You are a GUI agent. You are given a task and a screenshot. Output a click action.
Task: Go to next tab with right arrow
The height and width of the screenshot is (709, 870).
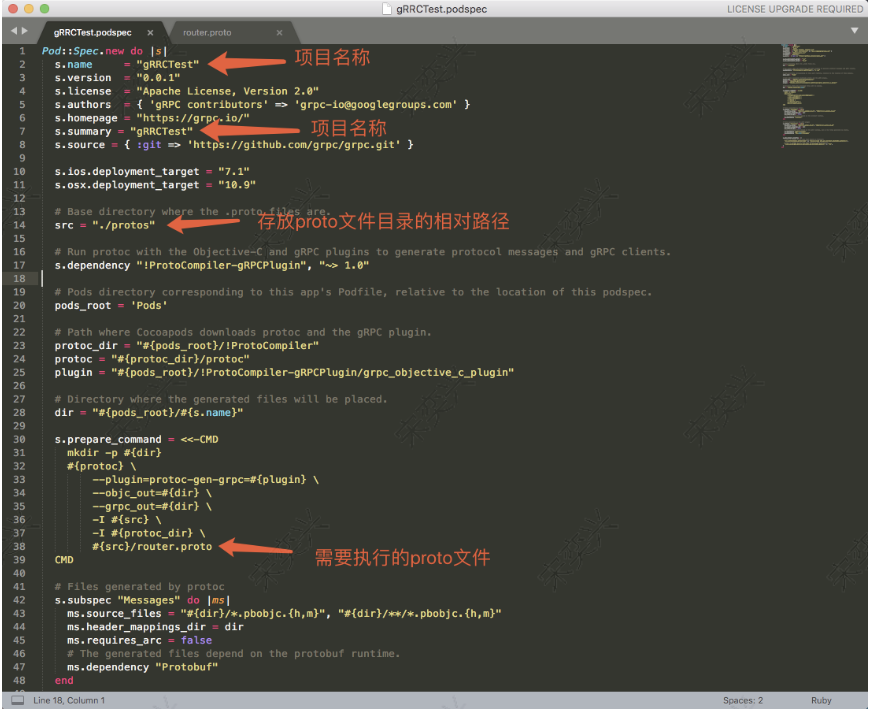[24, 31]
